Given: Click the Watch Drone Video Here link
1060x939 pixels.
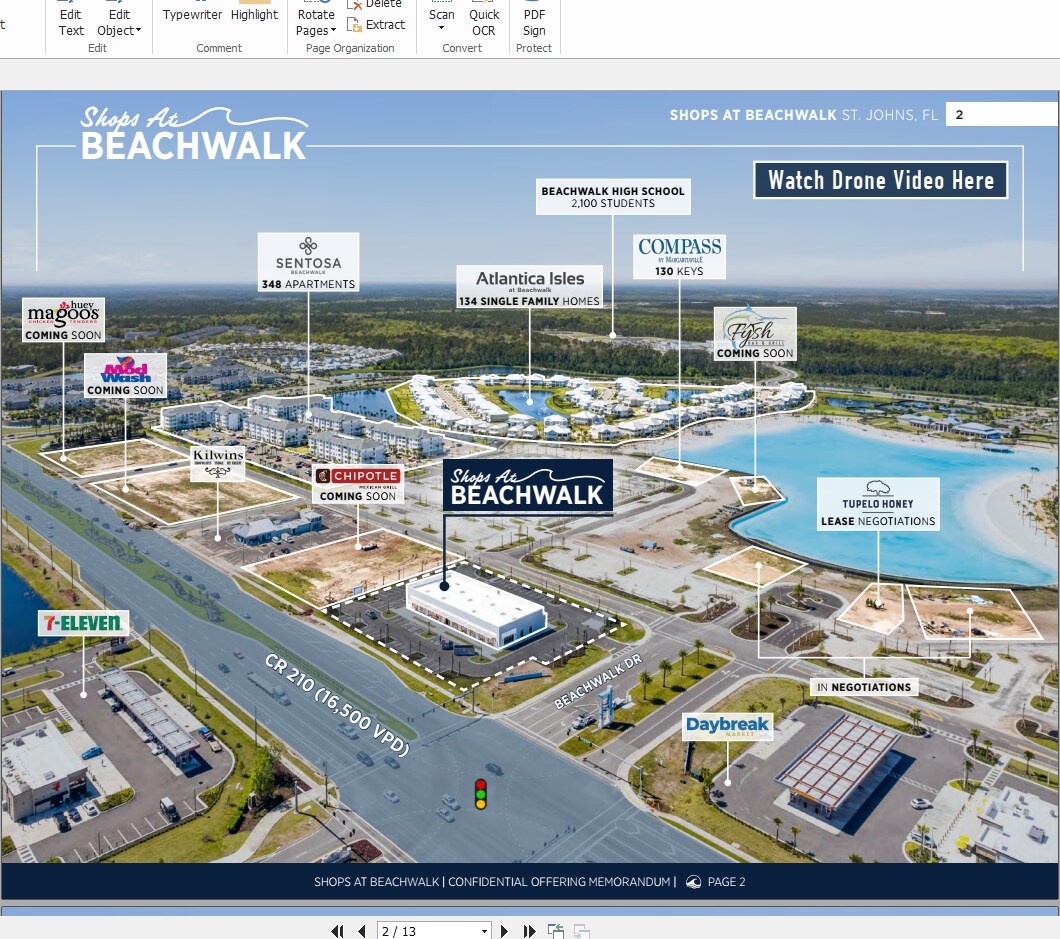Looking at the screenshot, I should point(880,180).
